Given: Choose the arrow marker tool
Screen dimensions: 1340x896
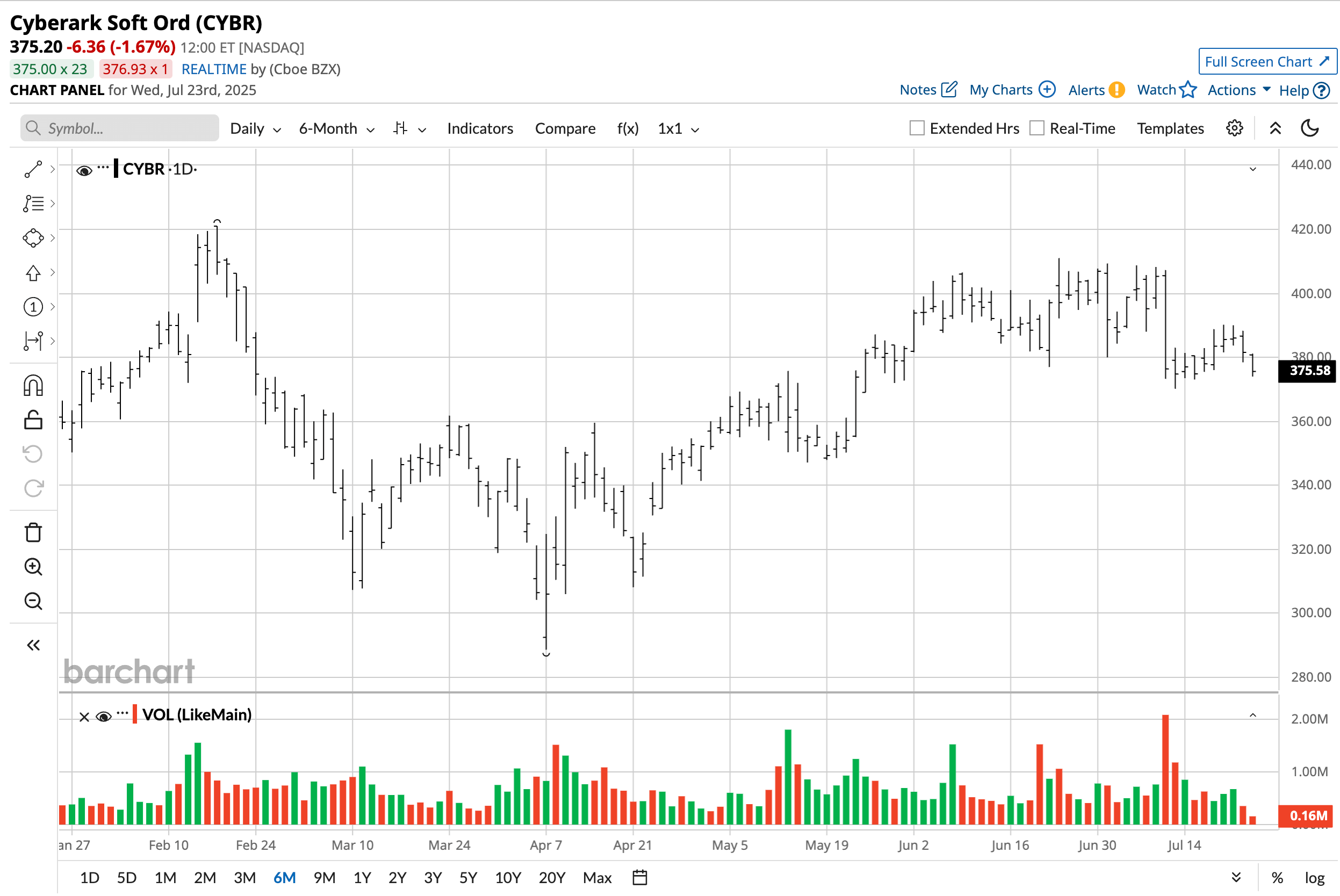Looking at the screenshot, I should pos(33,272).
